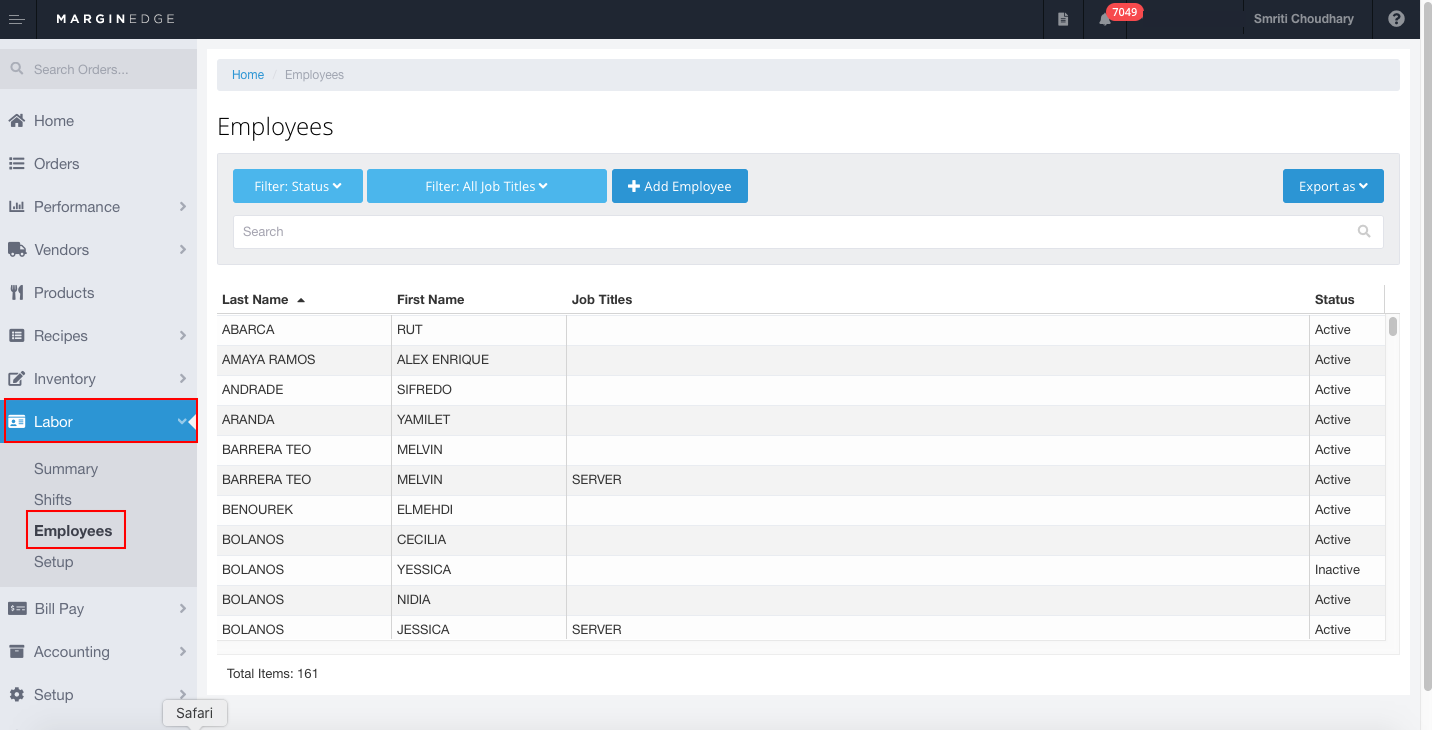Click the Bill Pay money icon
The height and width of the screenshot is (730, 1432).
(16, 608)
